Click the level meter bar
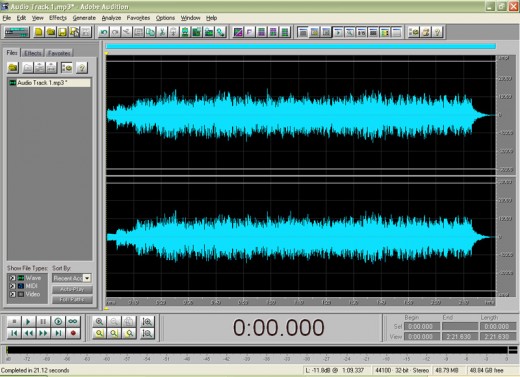The width and height of the screenshot is (520, 377). (257, 350)
